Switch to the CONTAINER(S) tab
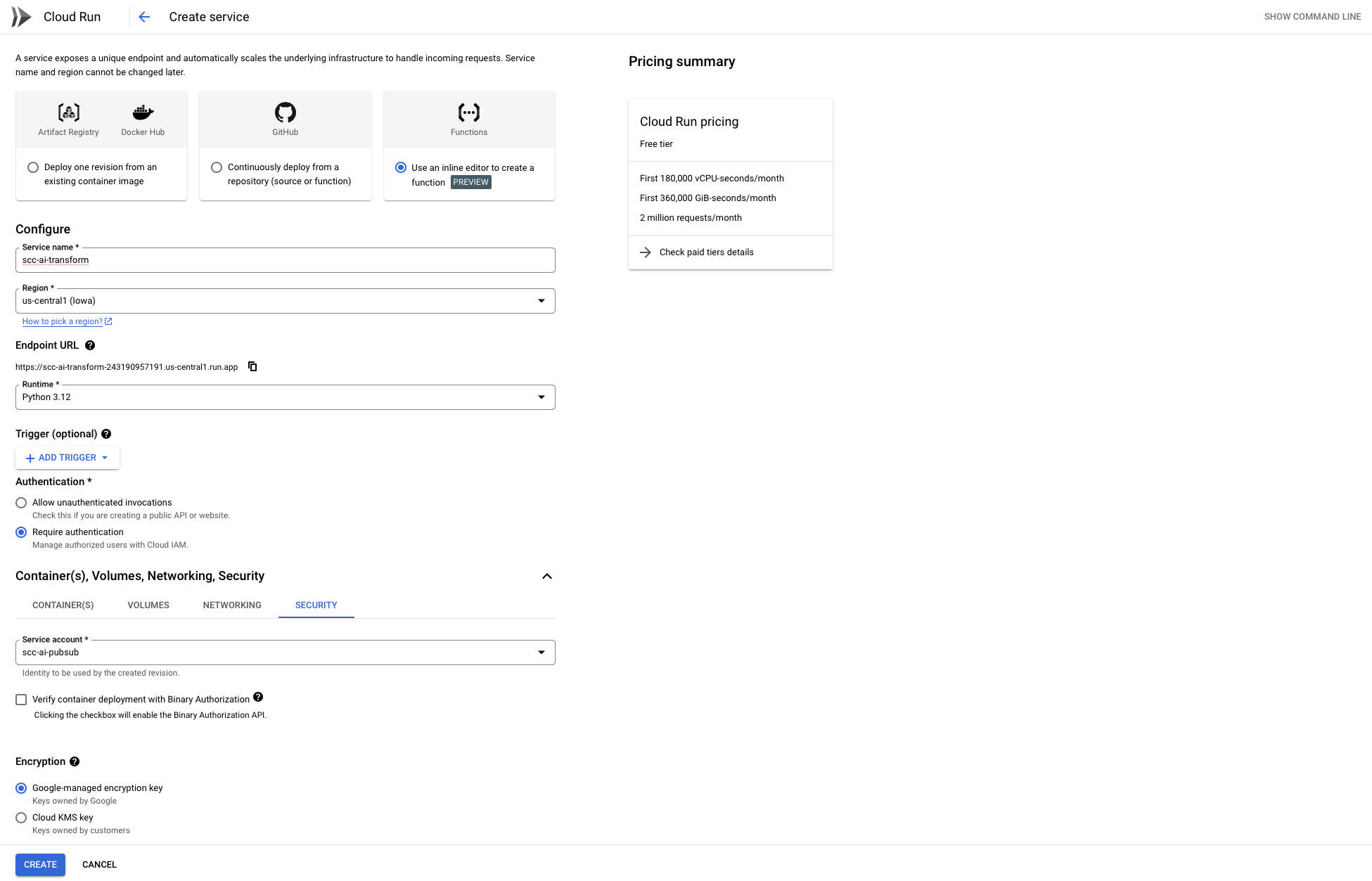This screenshot has height=881, width=1372. [63, 605]
